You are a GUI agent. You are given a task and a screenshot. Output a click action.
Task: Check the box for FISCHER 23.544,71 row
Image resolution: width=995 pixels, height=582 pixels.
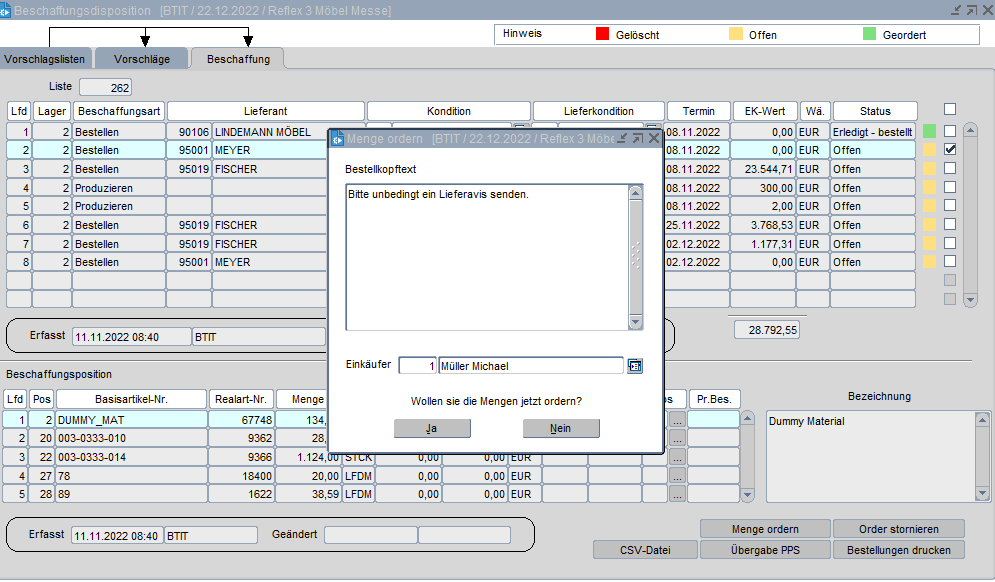pos(950,169)
